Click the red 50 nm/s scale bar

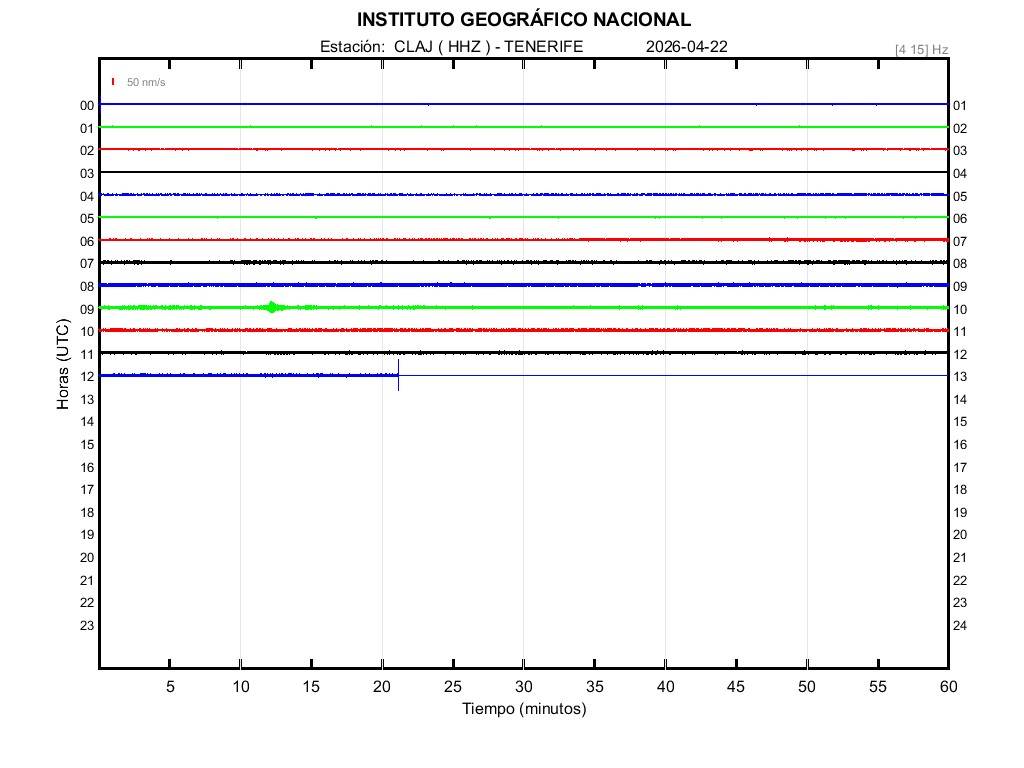coord(113,82)
